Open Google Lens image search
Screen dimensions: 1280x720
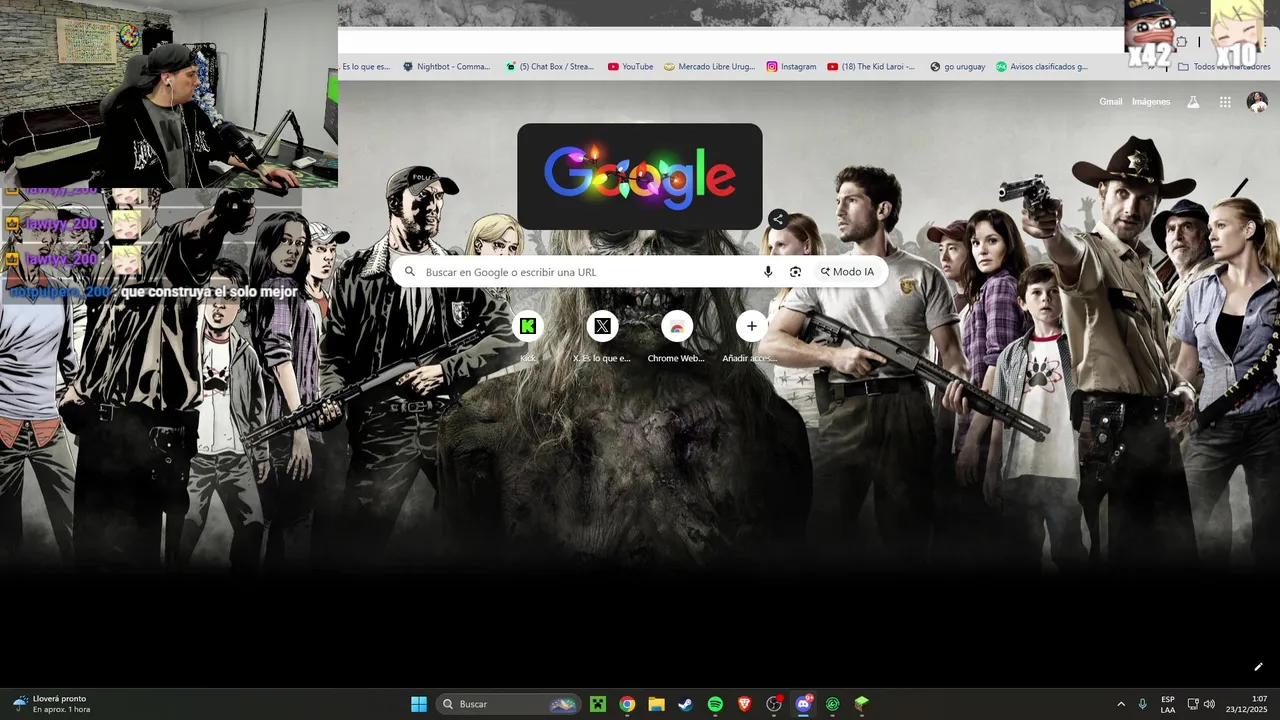(x=795, y=272)
